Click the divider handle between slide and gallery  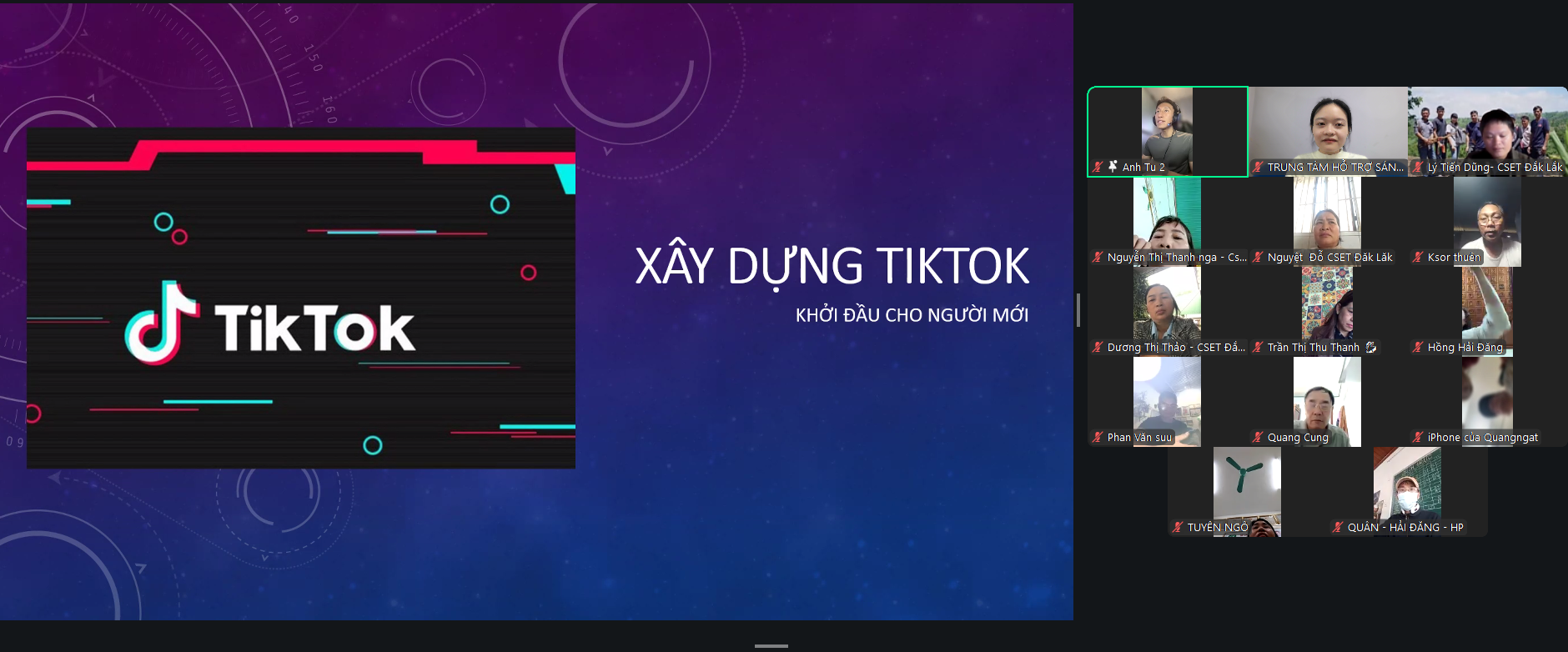click(1078, 310)
